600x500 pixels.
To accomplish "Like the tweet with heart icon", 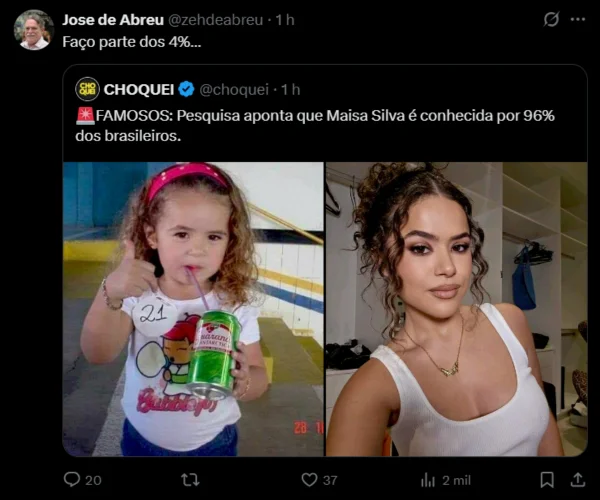I will tap(309, 480).
